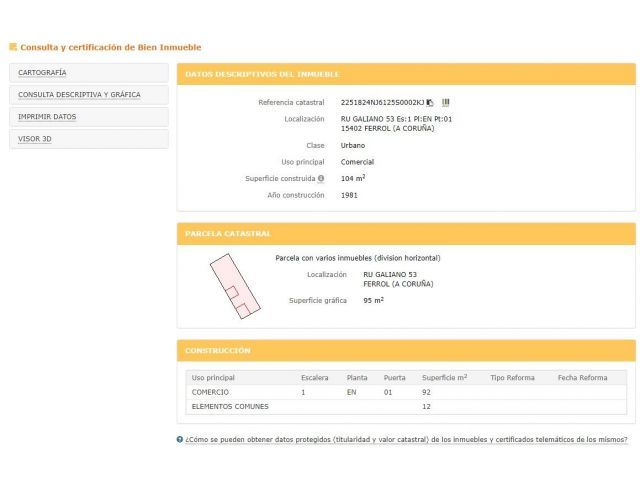Copy the cadastral reference with the copy icon
Screen dimensions: 640x480
click(430, 102)
